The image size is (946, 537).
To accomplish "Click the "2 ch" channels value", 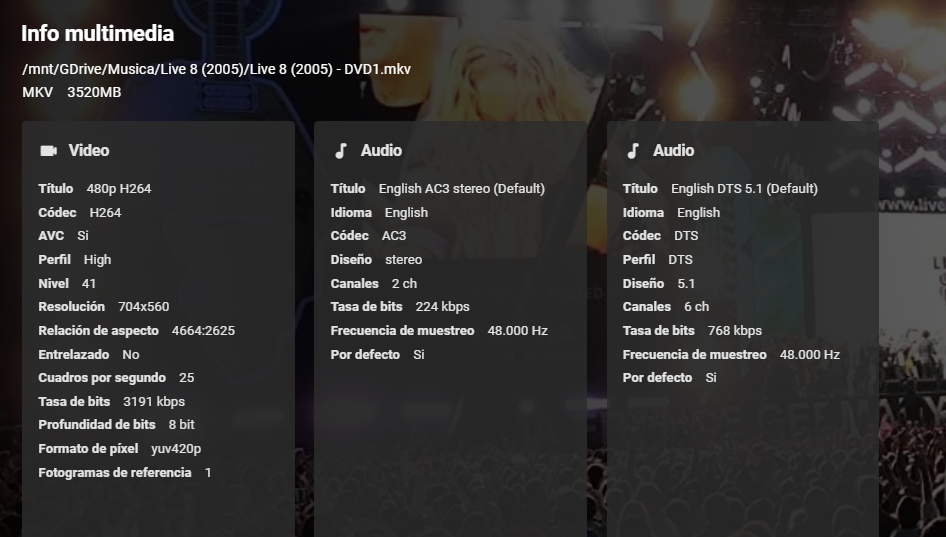I will (x=404, y=284).
